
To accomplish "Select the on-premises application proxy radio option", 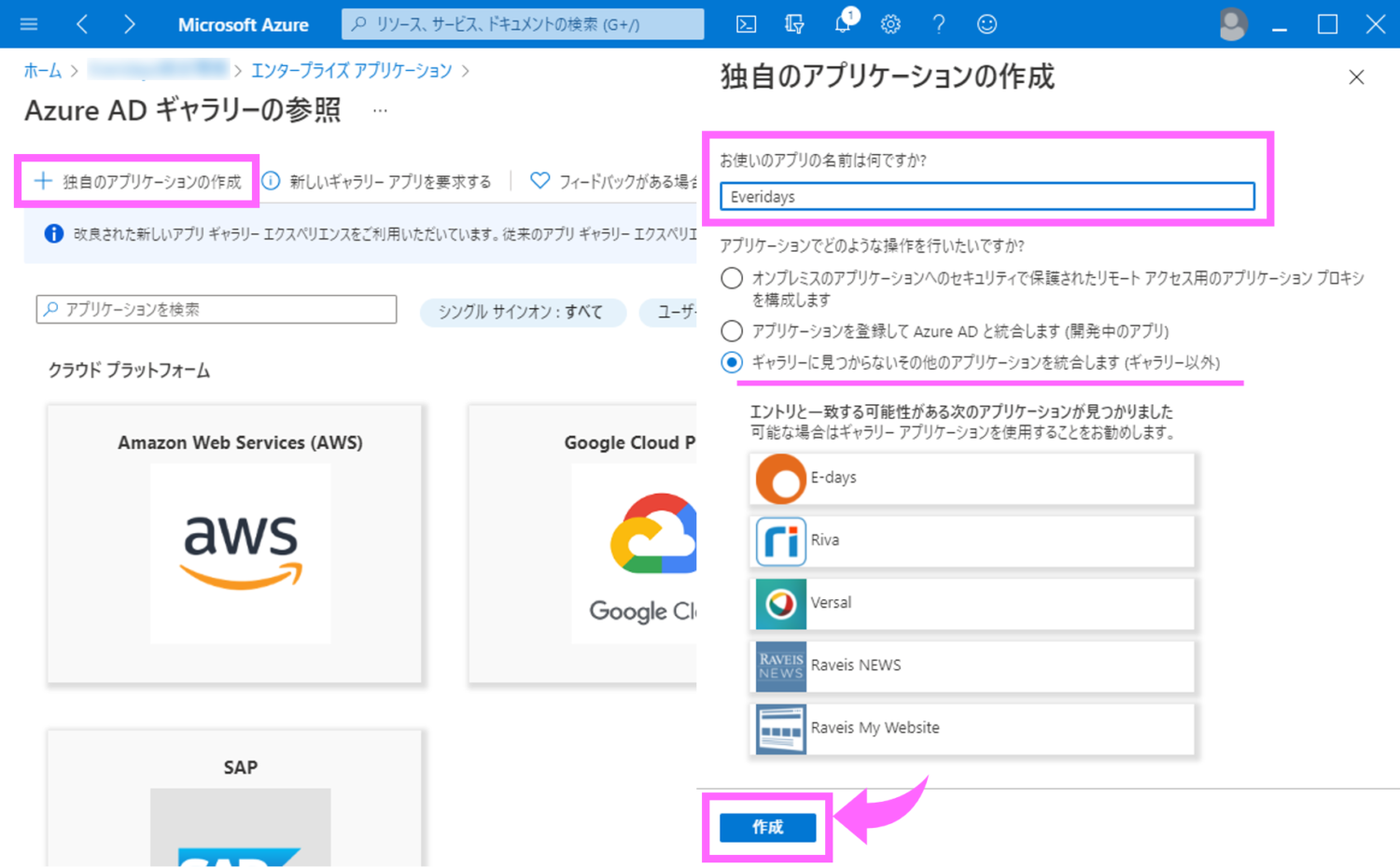I will pos(732,278).
